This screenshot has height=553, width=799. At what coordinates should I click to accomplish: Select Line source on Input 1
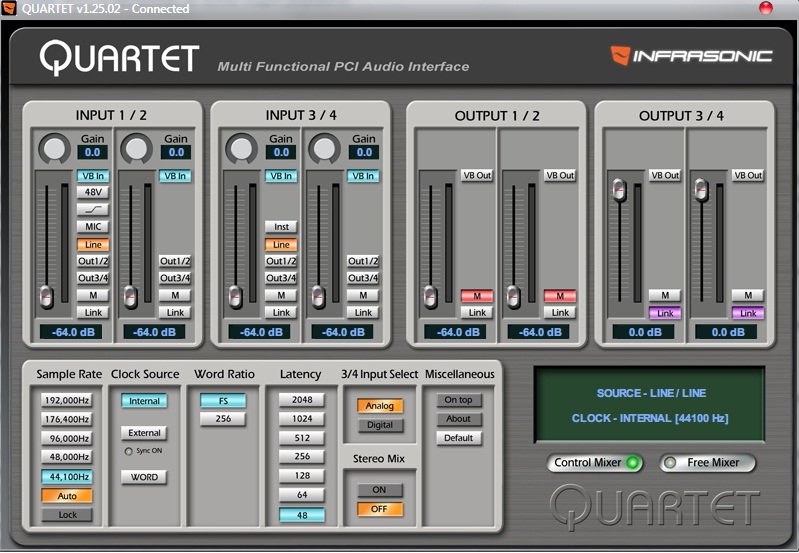click(93, 245)
